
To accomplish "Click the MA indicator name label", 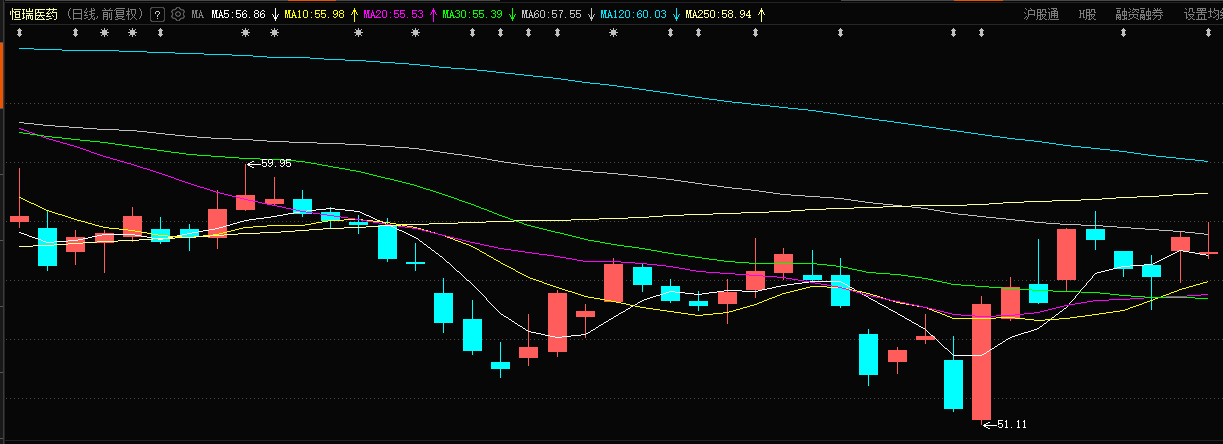I will tap(197, 15).
